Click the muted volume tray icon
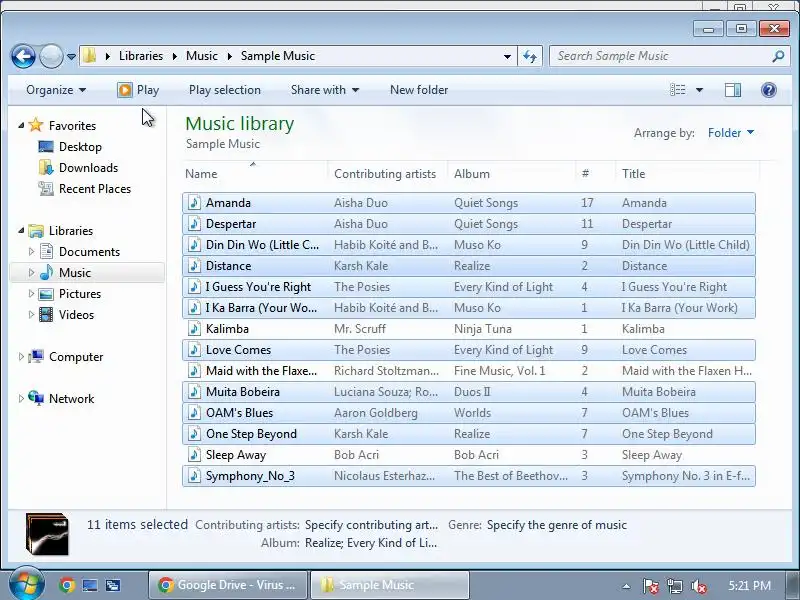The height and width of the screenshot is (600, 800). [x=698, y=586]
